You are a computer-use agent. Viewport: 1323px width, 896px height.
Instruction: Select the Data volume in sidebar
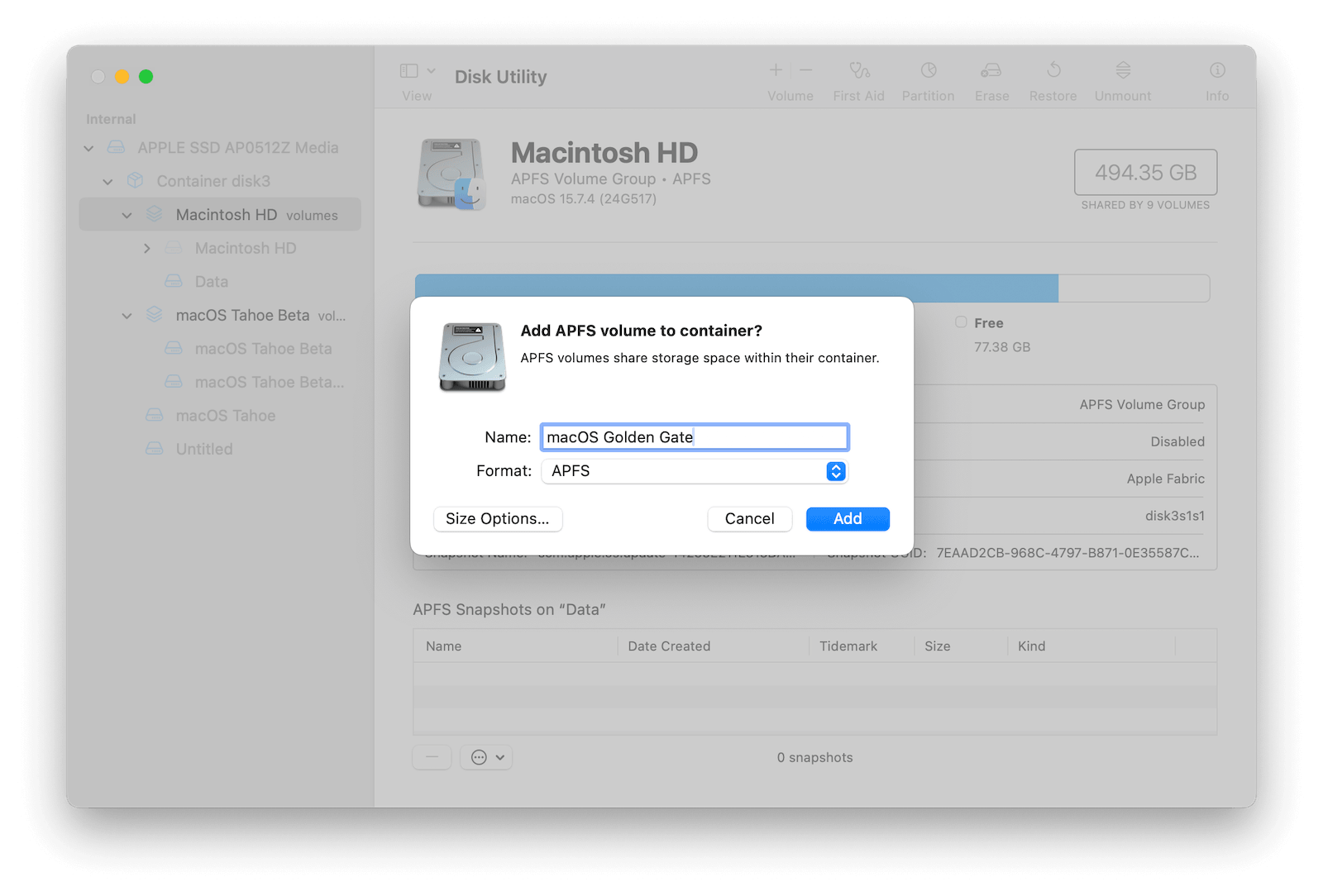(x=212, y=282)
